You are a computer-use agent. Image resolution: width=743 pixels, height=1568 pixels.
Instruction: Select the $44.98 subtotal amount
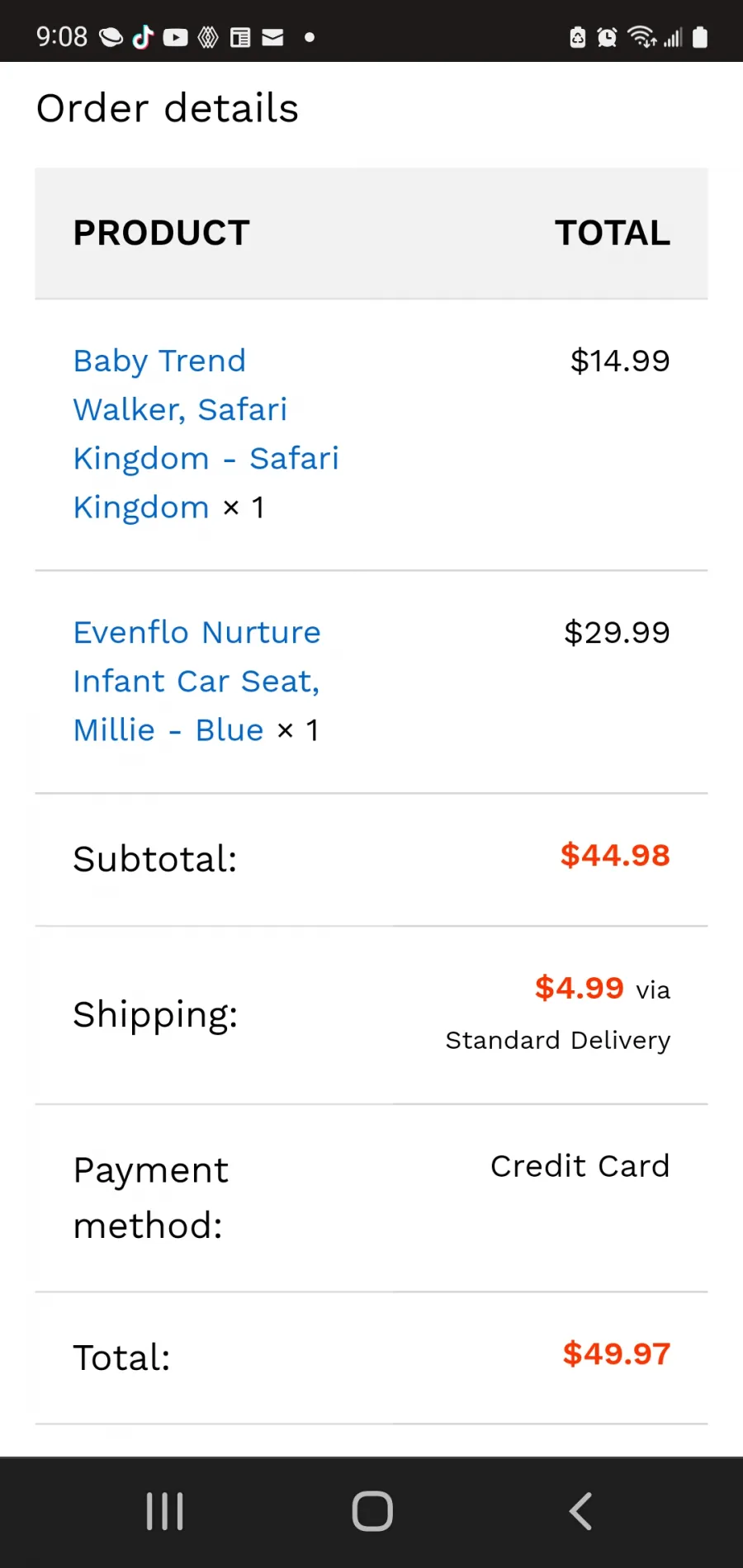coord(615,856)
